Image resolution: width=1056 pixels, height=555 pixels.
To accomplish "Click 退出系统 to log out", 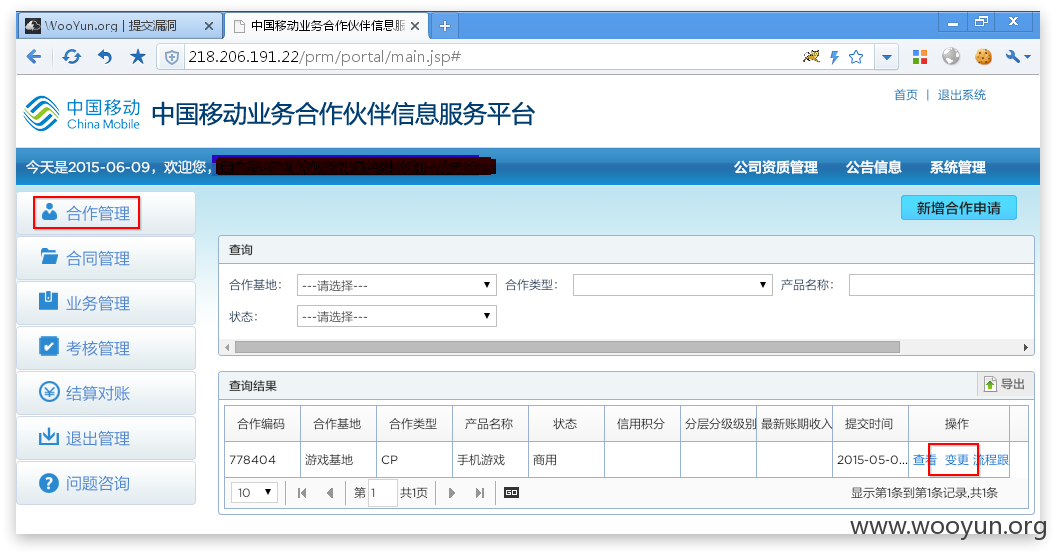I will point(961,95).
